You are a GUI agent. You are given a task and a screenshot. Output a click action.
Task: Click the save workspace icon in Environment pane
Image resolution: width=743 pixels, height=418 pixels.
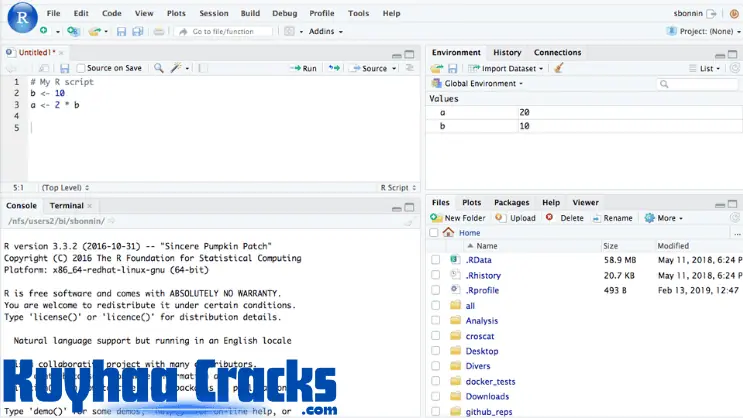pyautogui.click(x=452, y=68)
